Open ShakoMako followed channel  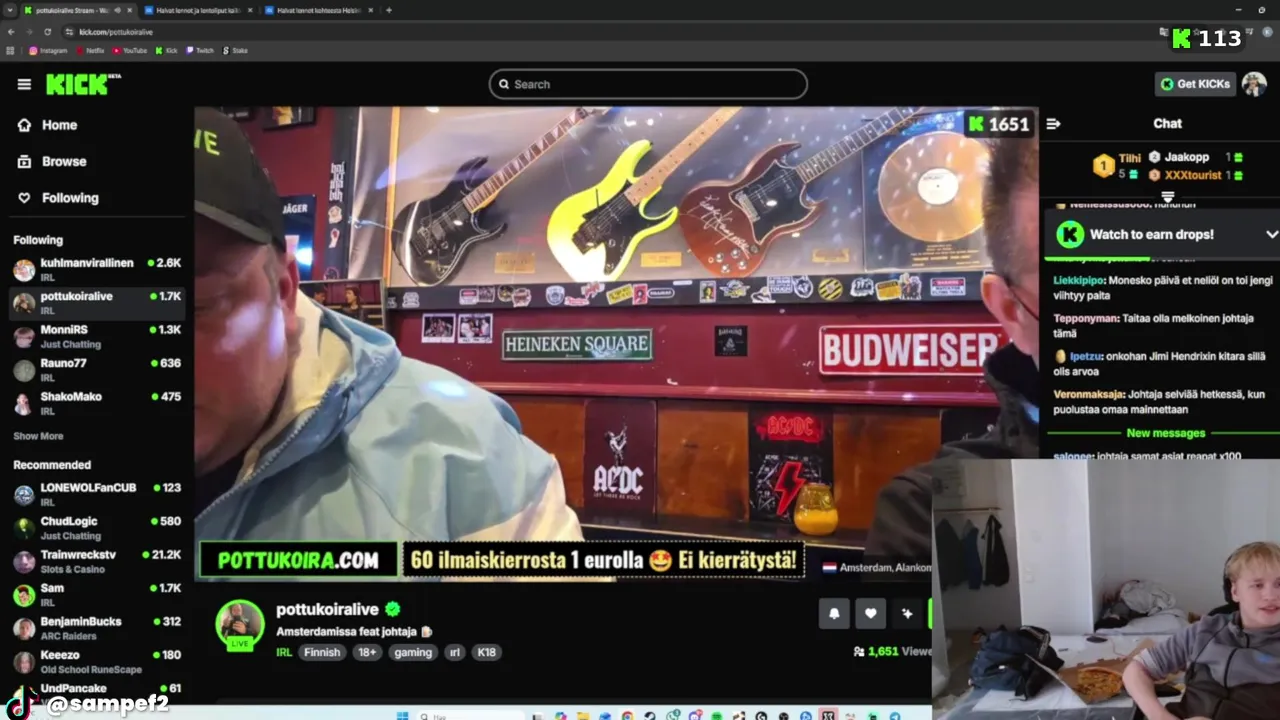point(97,403)
